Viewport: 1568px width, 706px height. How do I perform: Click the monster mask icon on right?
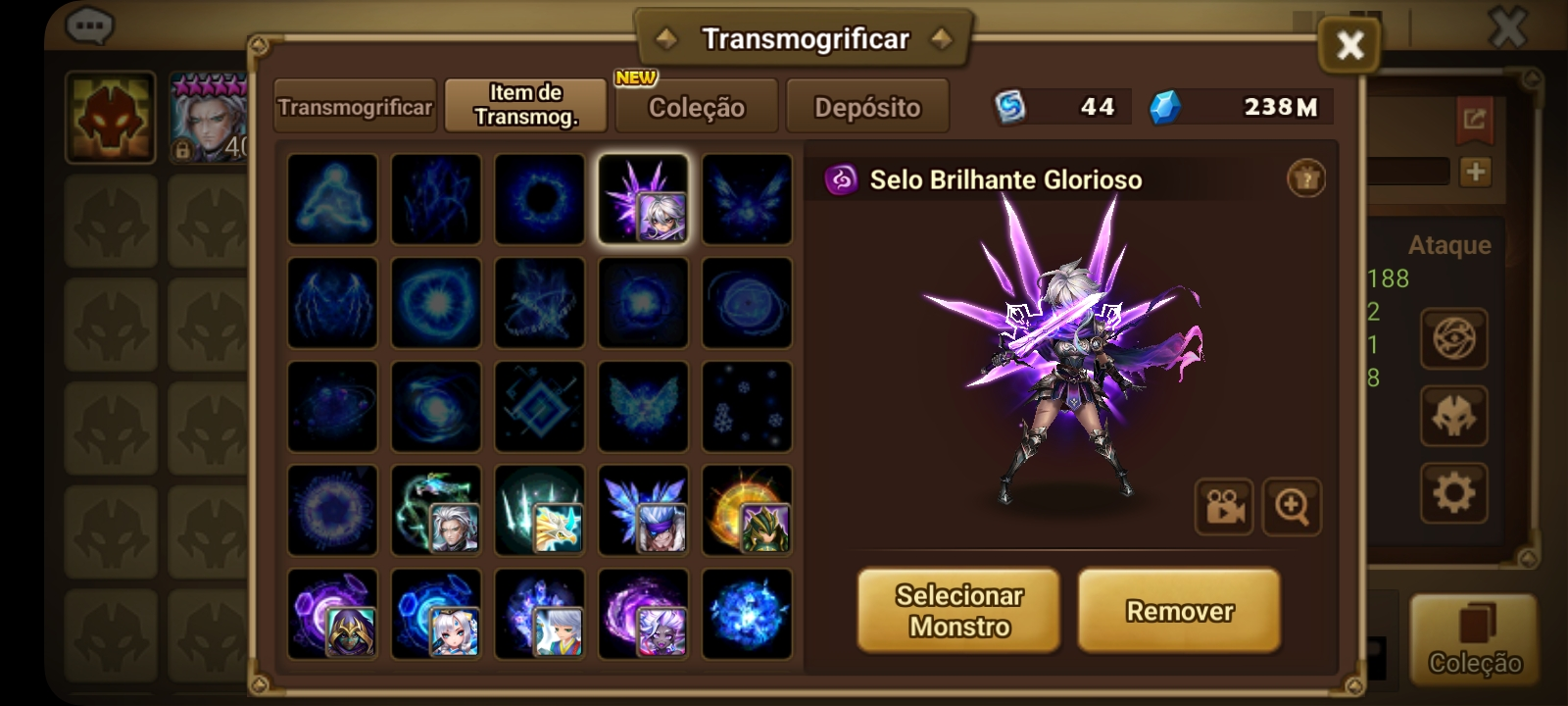pyautogui.click(x=1454, y=416)
